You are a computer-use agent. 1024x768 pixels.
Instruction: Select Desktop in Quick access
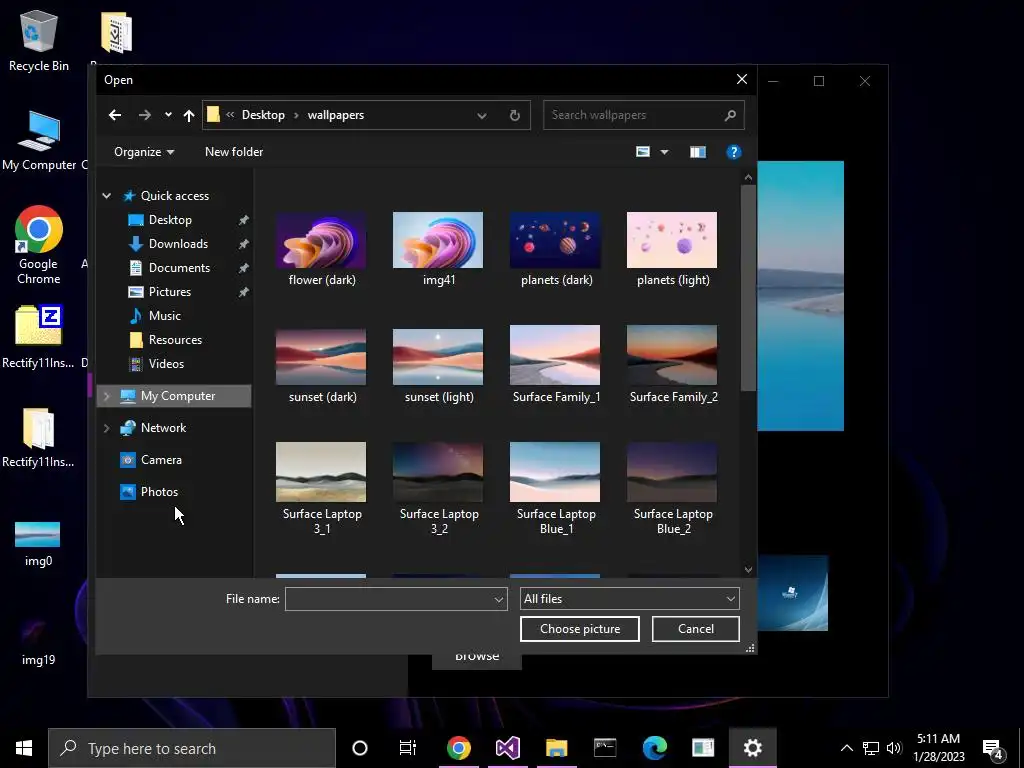[x=170, y=219]
